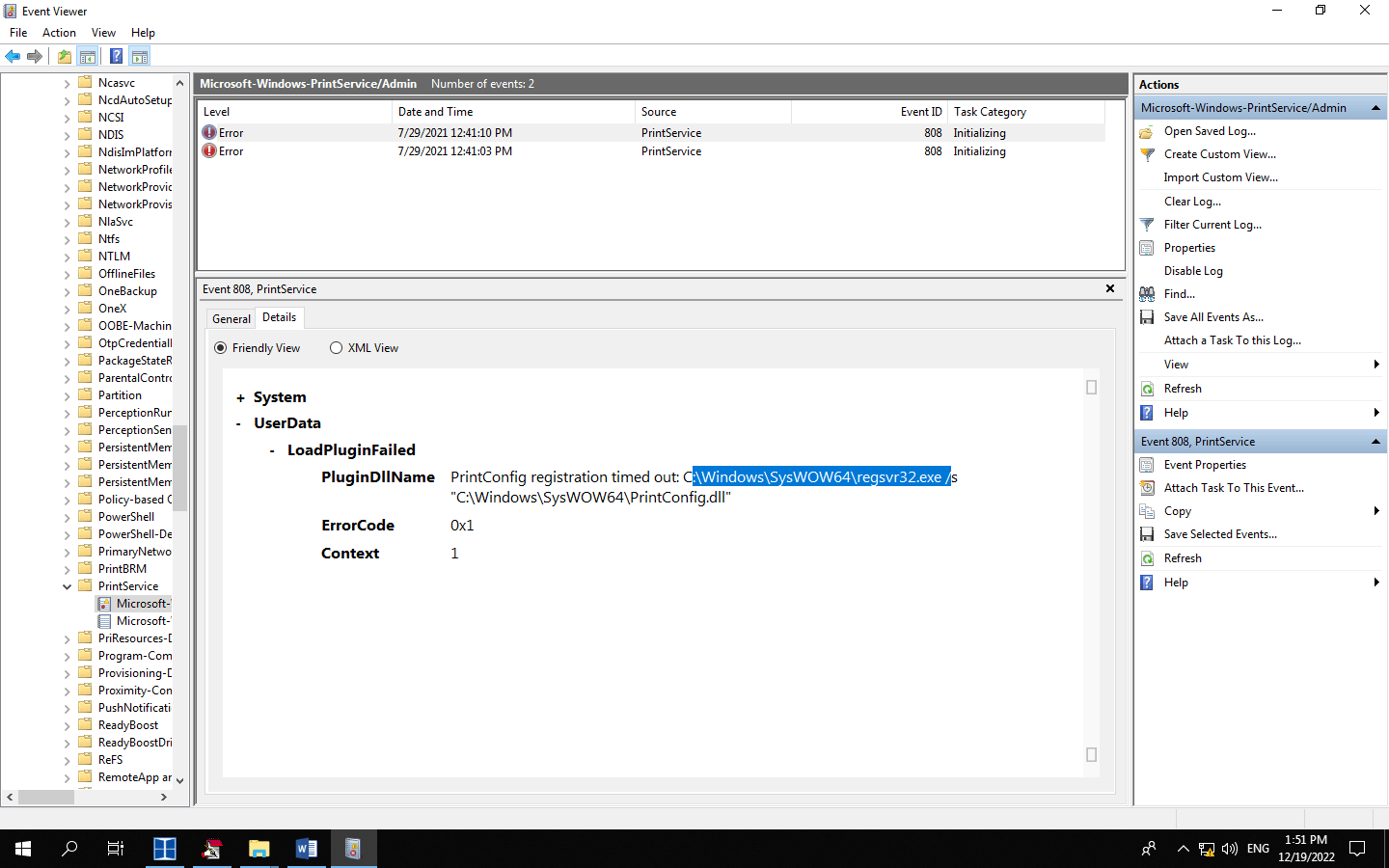Screen dimensions: 1389x868
Task: Click the Filter Current Log funnel icon
Action: (1147, 225)
